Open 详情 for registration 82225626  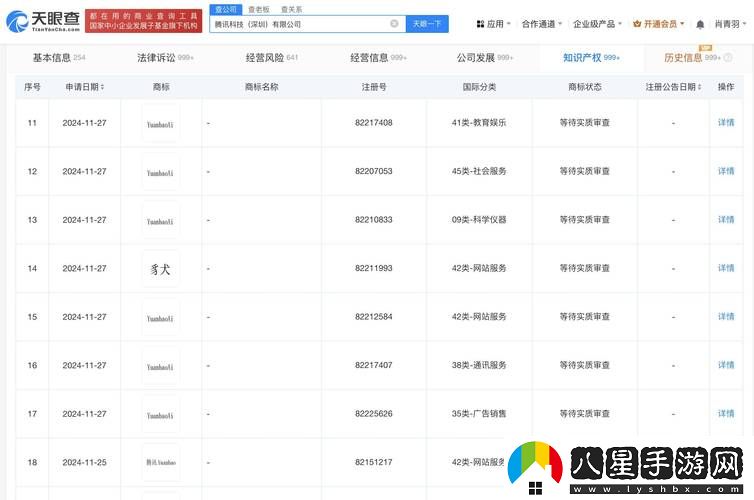tap(726, 413)
